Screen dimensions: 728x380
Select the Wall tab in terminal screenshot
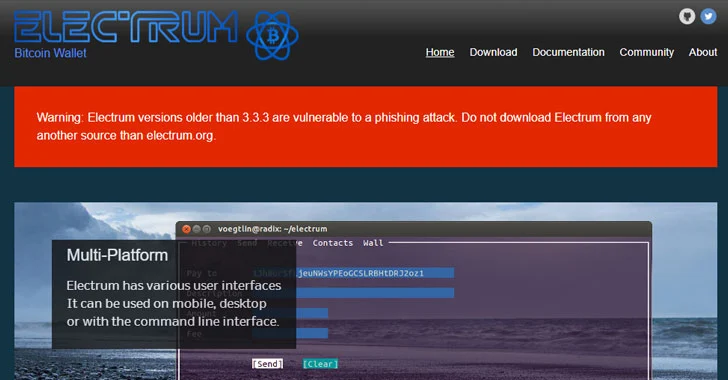click(373, 243)
